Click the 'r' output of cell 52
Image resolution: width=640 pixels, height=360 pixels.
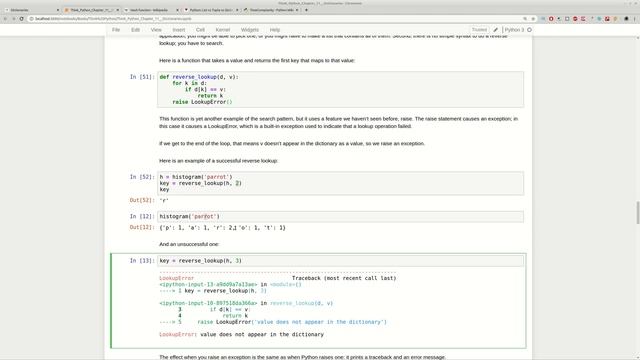point(164,200)
